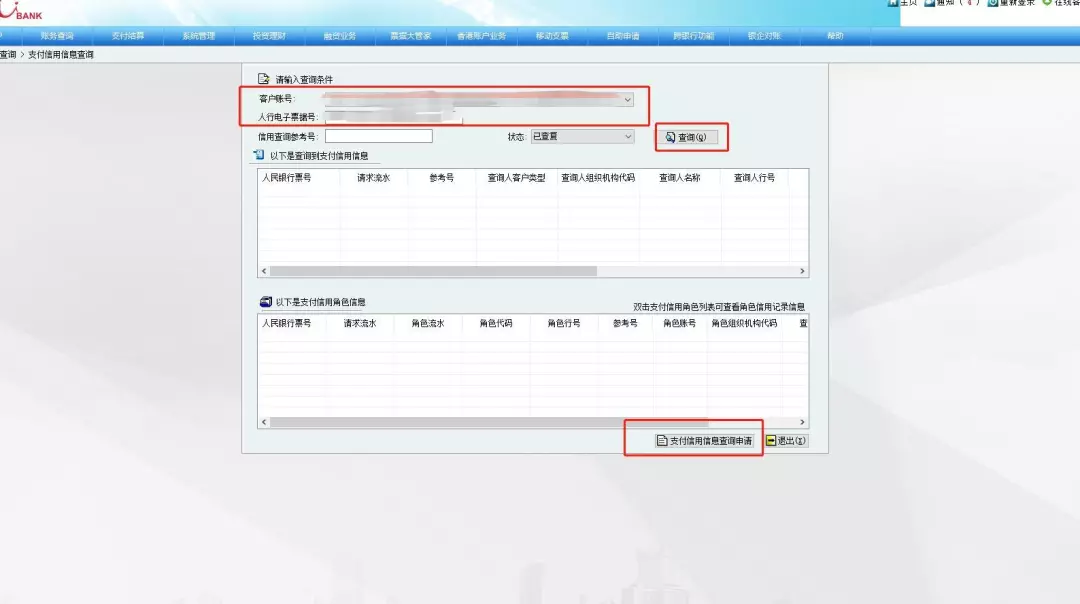The width and height of the screenshot is (1080, 604).
Task: Click the 查询人名称 column header
Action: click(679, 178)
